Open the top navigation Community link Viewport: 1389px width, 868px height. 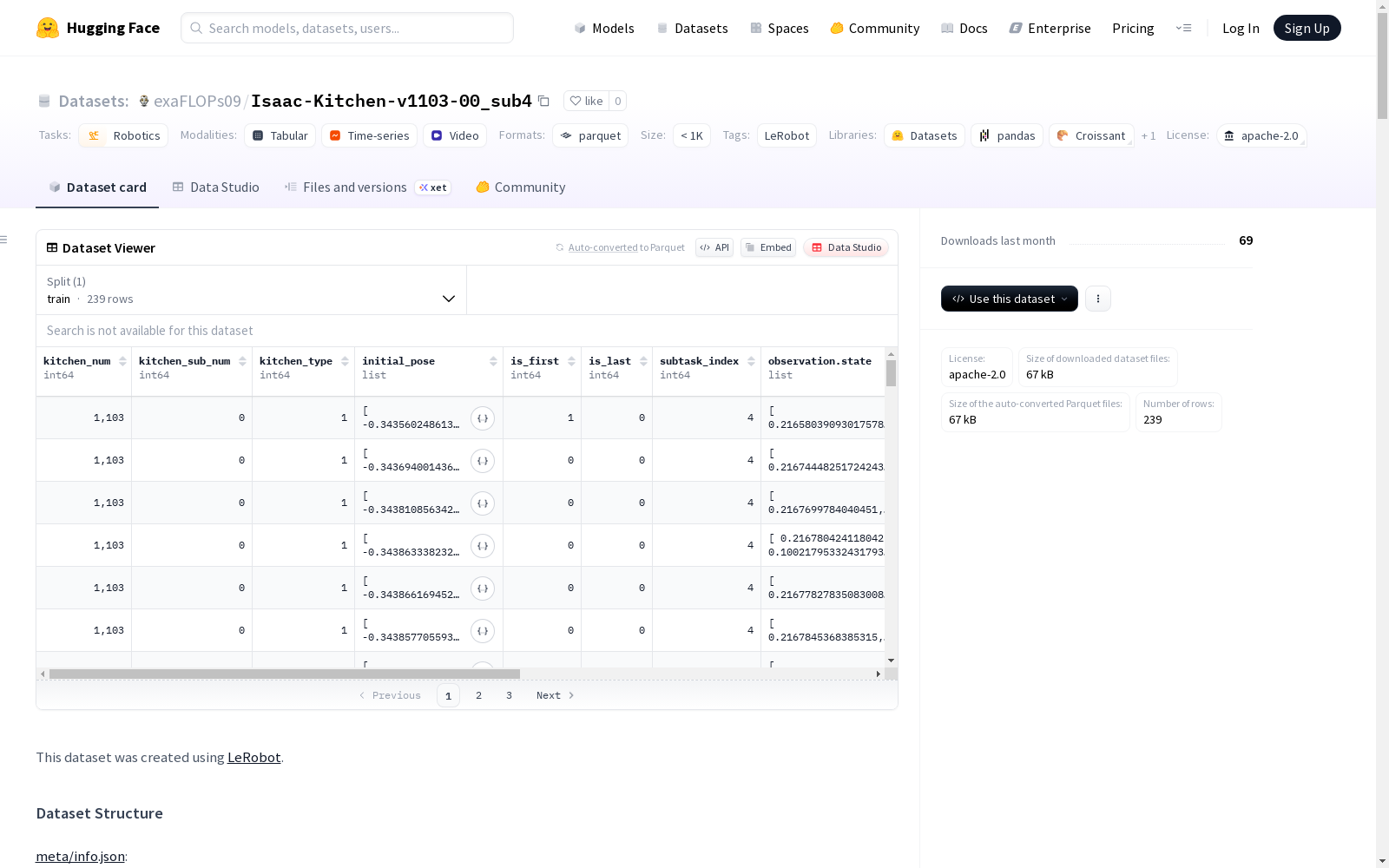tap(874, 28)
